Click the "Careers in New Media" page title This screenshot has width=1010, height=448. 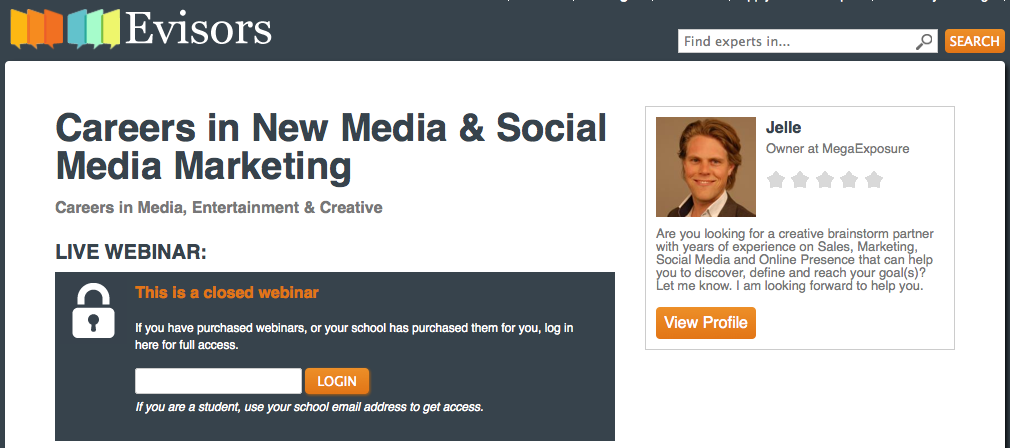(x=331, y=146)
